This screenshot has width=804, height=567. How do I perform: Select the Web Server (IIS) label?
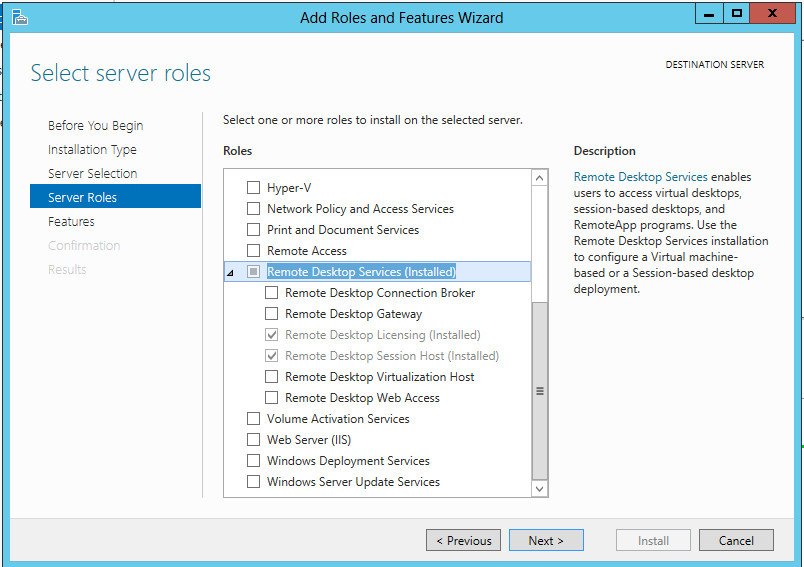point(309,440)
